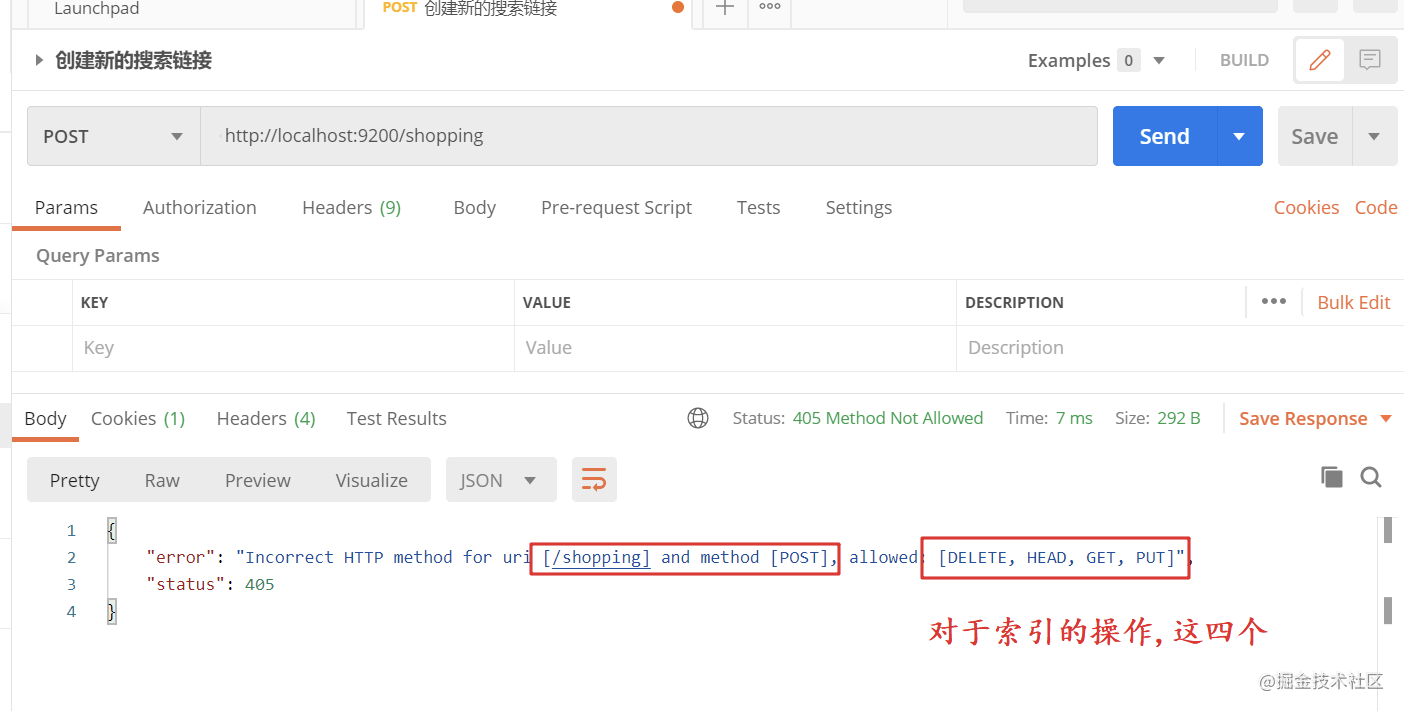
Task: Click the Send button
Action: pos(1165,136)
